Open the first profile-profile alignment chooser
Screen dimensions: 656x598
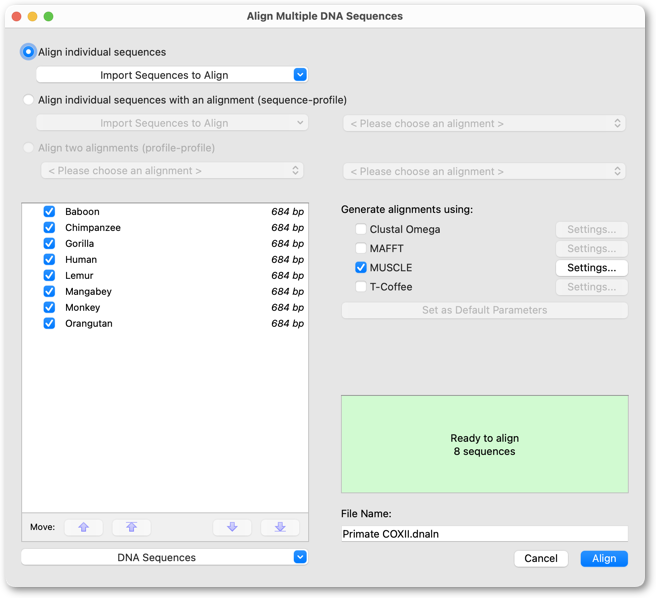coord(172,171)
